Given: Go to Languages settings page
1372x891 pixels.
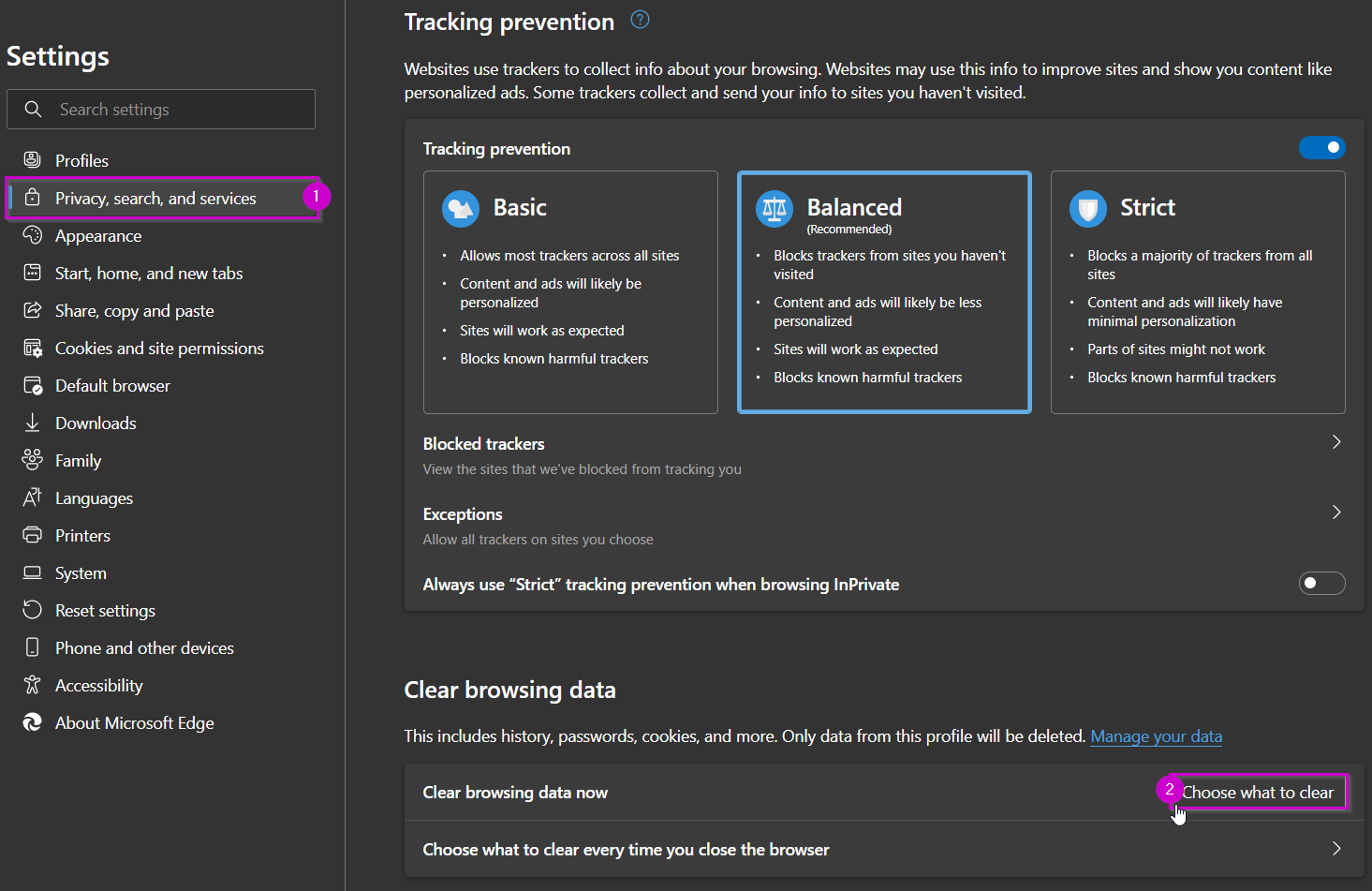Looking at the screenshot, I should pyautogui.click(x=94, y=498).
